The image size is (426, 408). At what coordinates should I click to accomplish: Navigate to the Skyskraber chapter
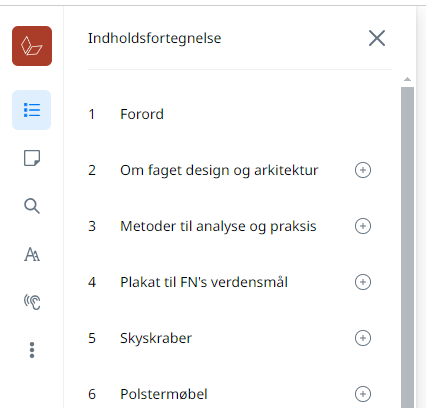156,338
